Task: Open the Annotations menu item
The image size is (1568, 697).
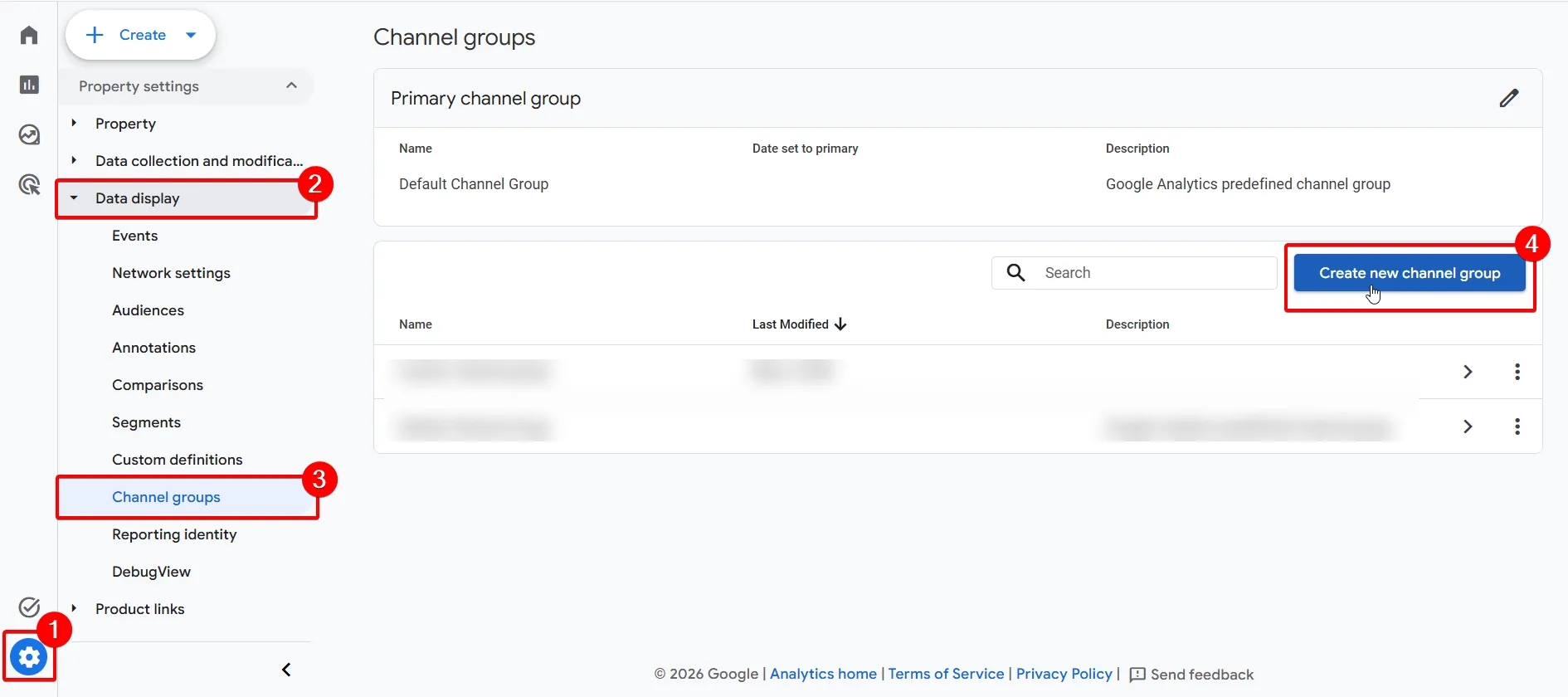Action: [x=153, y=348]
